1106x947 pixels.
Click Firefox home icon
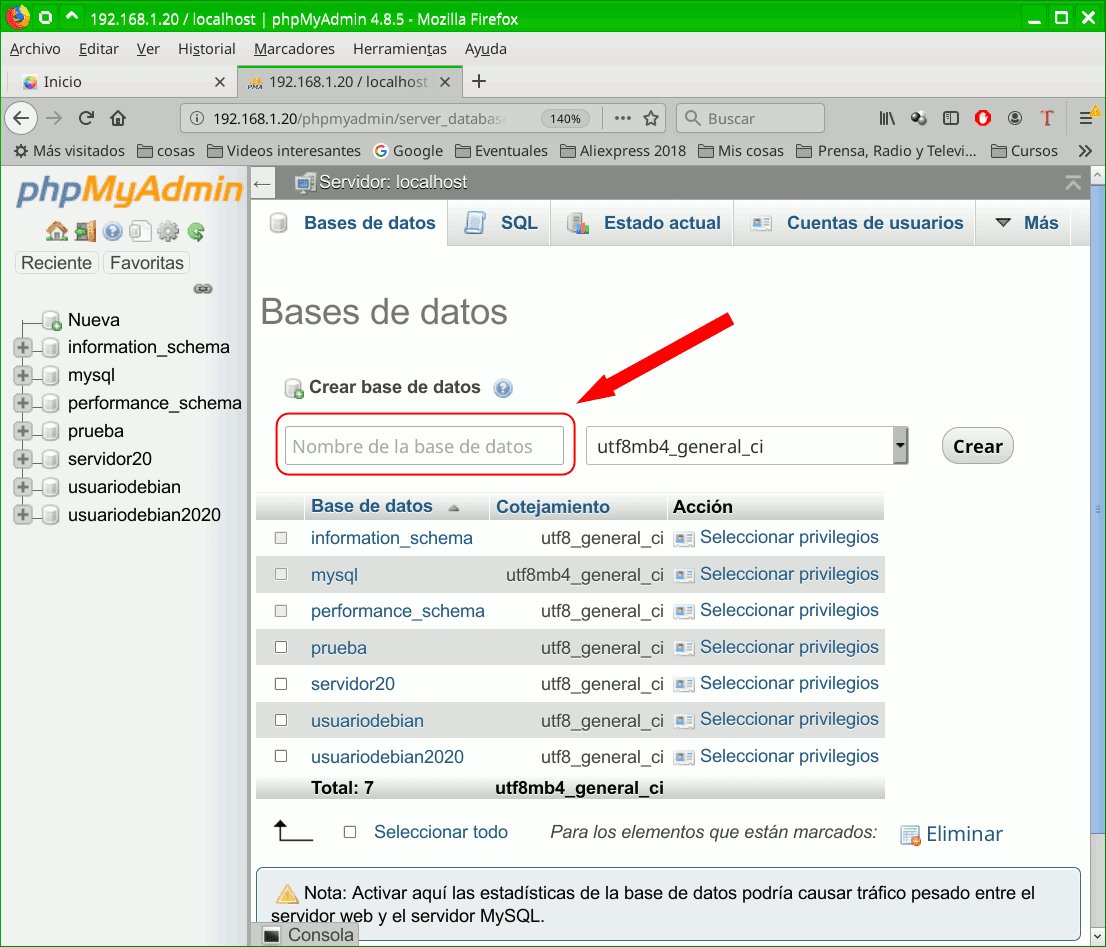pos(118,118)
